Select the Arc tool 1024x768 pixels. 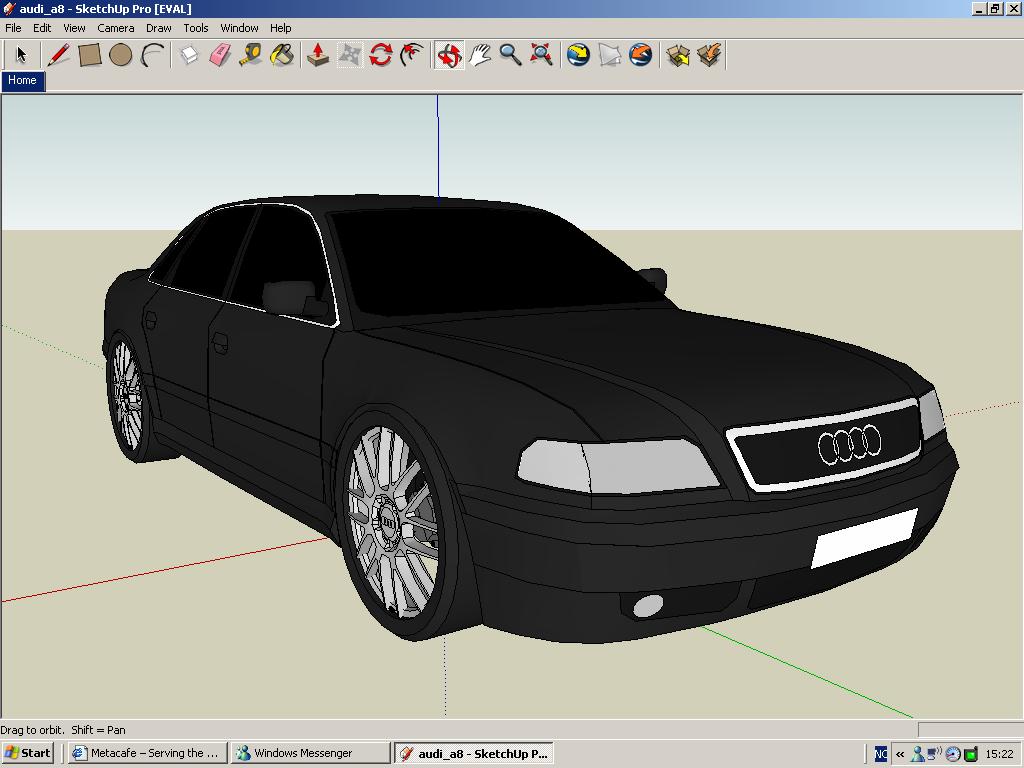point(153,55)
